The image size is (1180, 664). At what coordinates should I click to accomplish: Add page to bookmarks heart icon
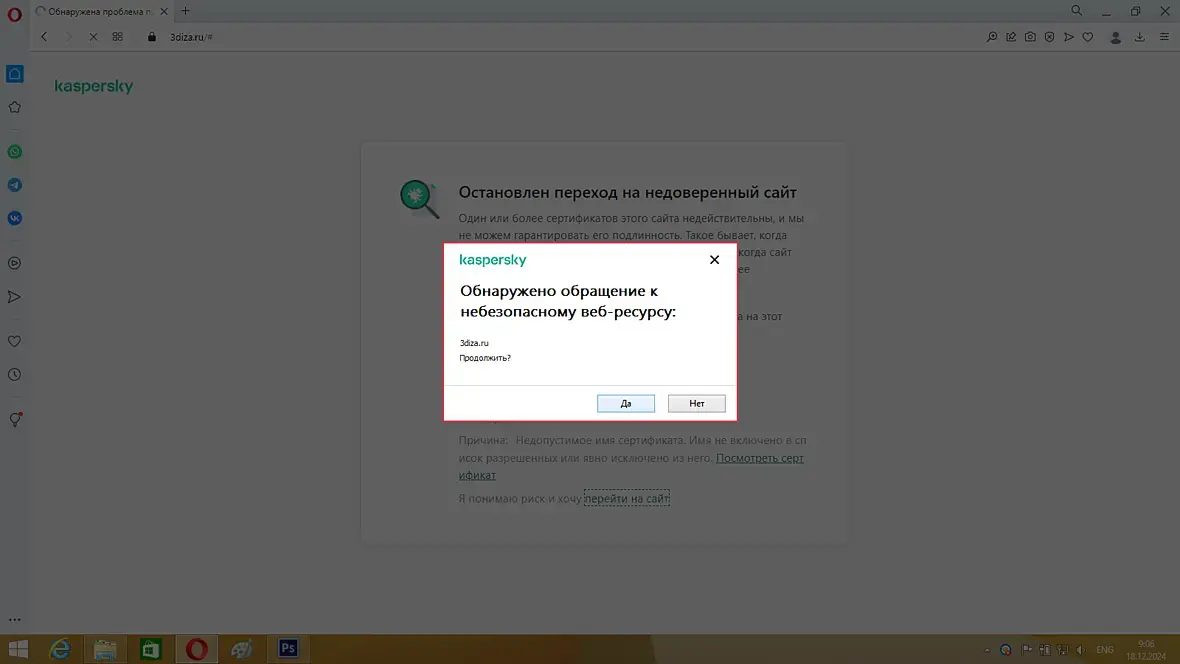(1088, 37)
